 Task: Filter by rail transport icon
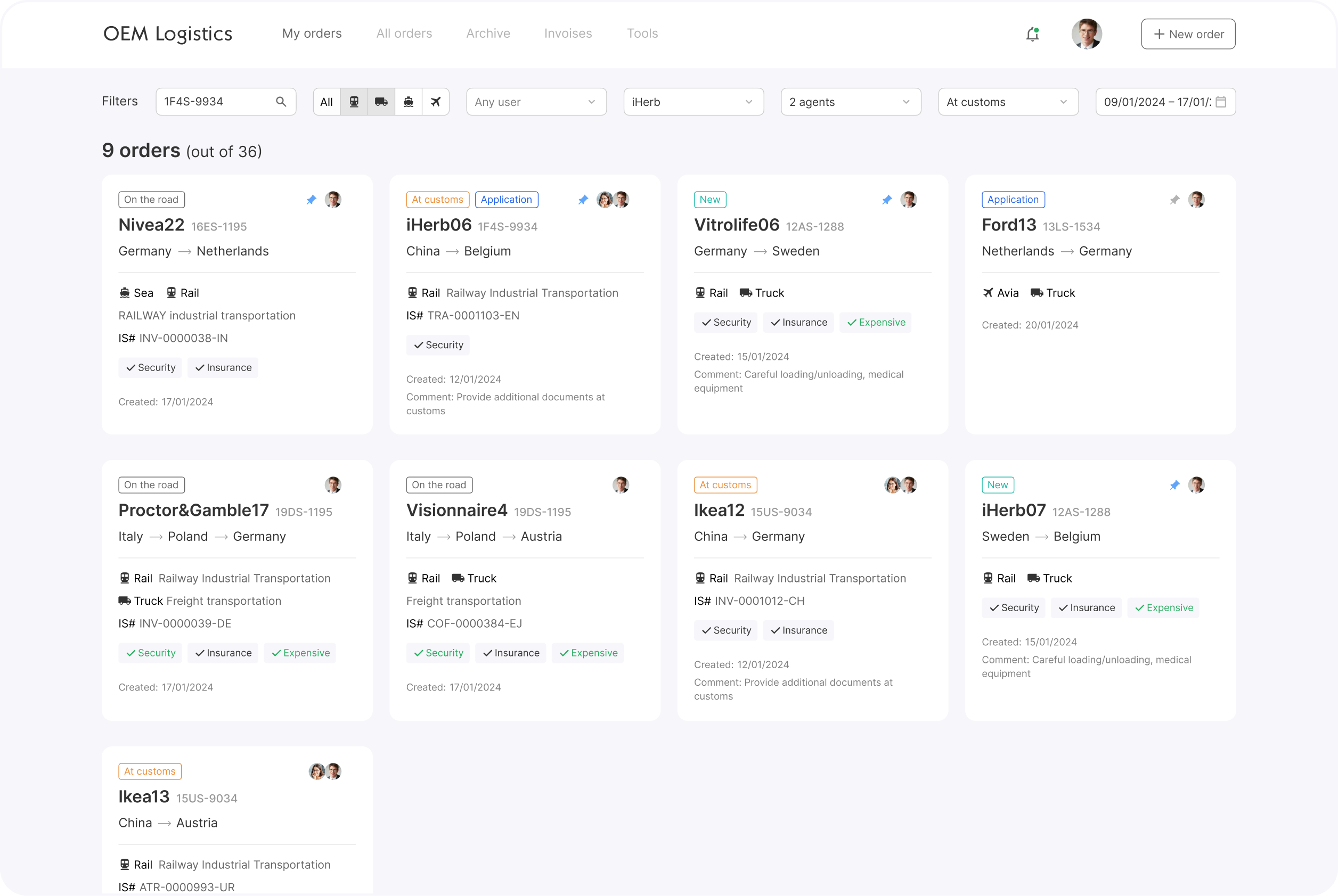354,102
